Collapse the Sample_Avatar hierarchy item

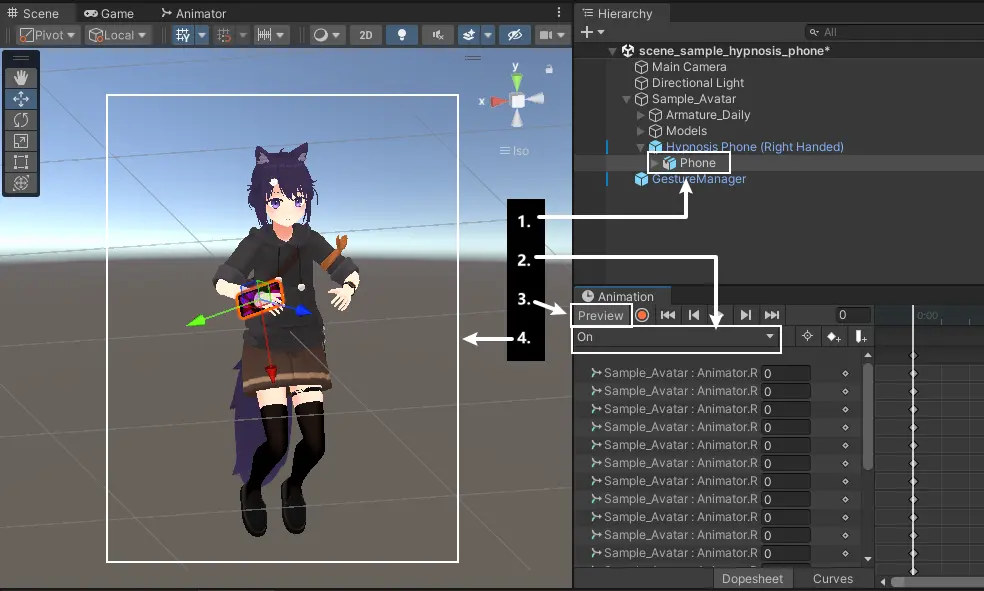[625, 98]
